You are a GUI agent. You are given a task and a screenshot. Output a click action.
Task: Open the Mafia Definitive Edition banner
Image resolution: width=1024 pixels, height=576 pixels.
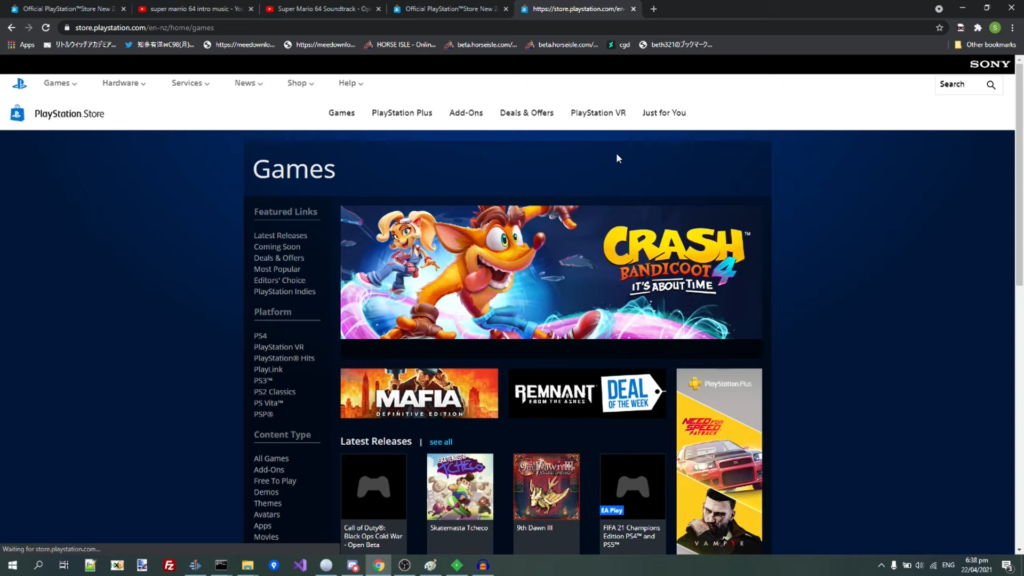419,393
